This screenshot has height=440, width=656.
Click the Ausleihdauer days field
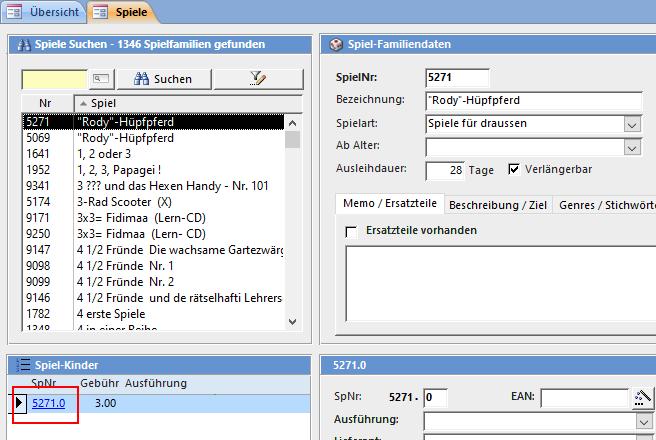[445, 170]
